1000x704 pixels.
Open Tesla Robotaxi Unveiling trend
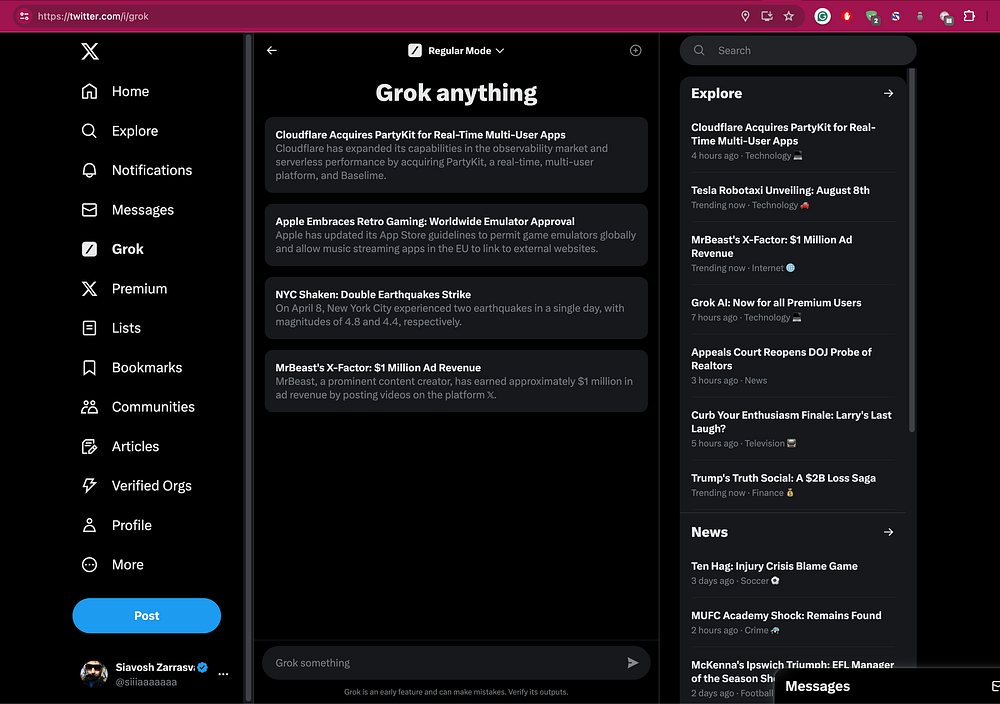[793, 197]
